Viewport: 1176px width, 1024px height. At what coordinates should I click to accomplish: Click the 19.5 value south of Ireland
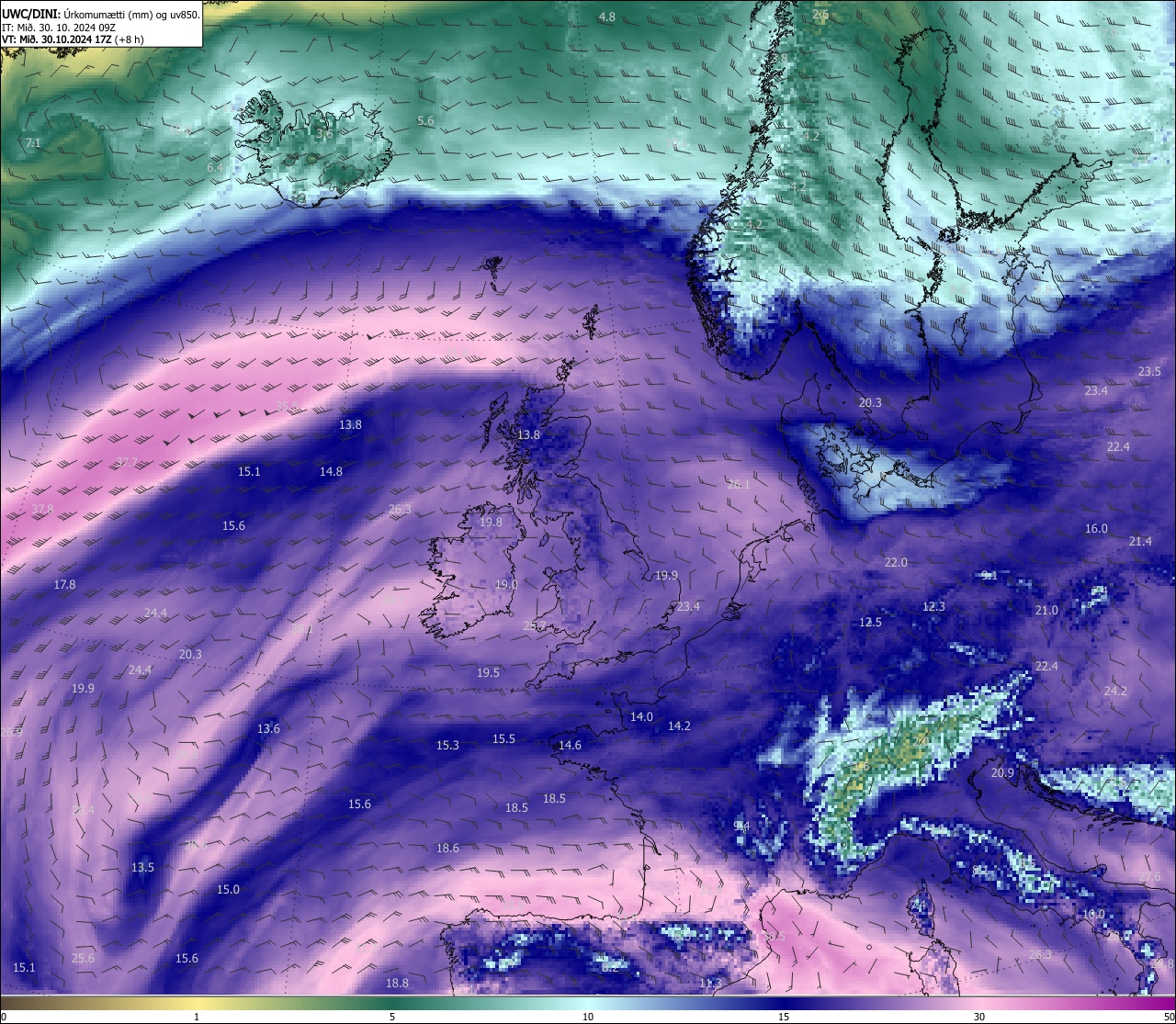(x=488, y=673)
